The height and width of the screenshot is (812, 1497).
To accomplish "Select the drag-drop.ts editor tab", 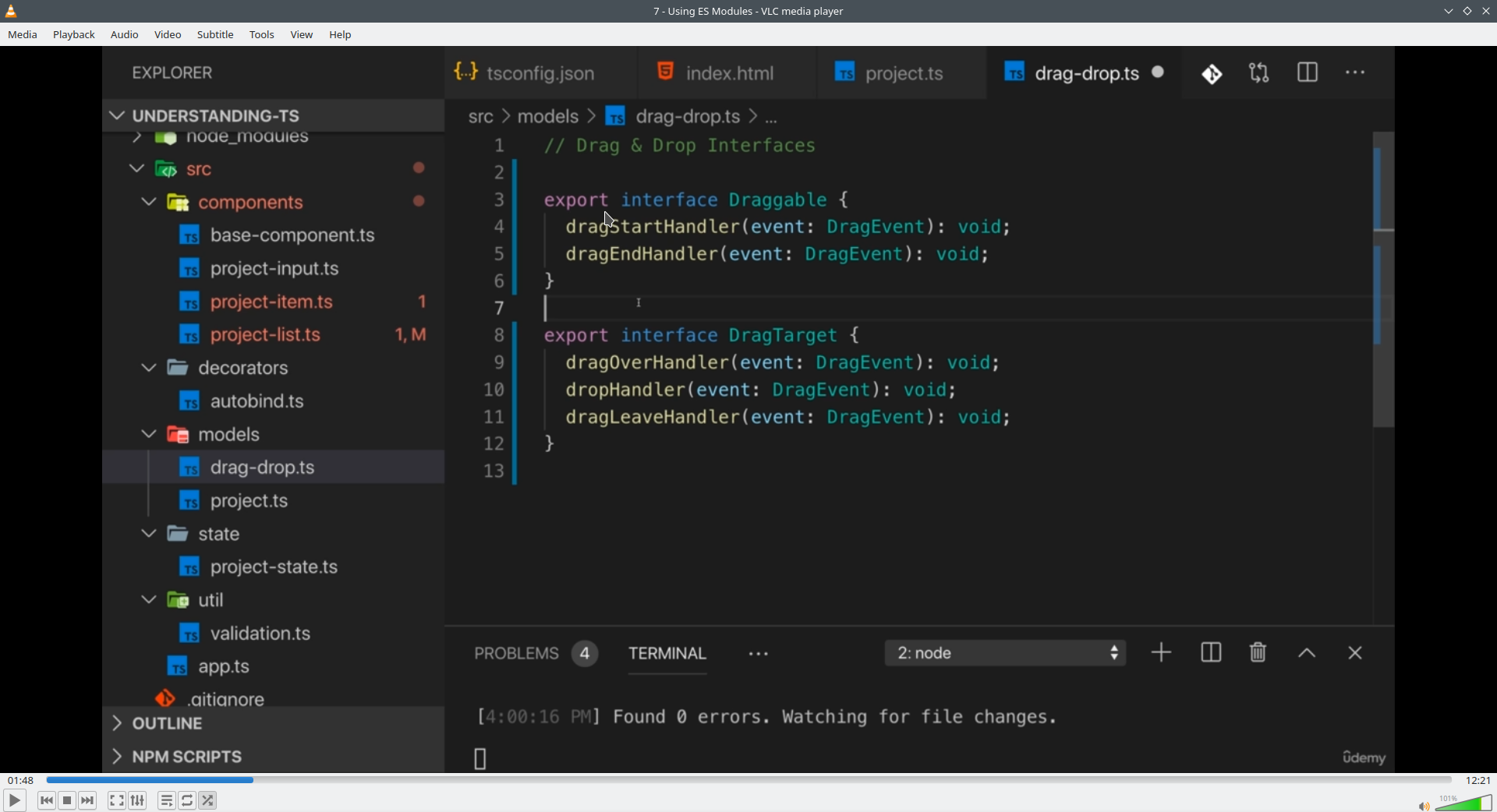I will click(x=1084, y=73).
